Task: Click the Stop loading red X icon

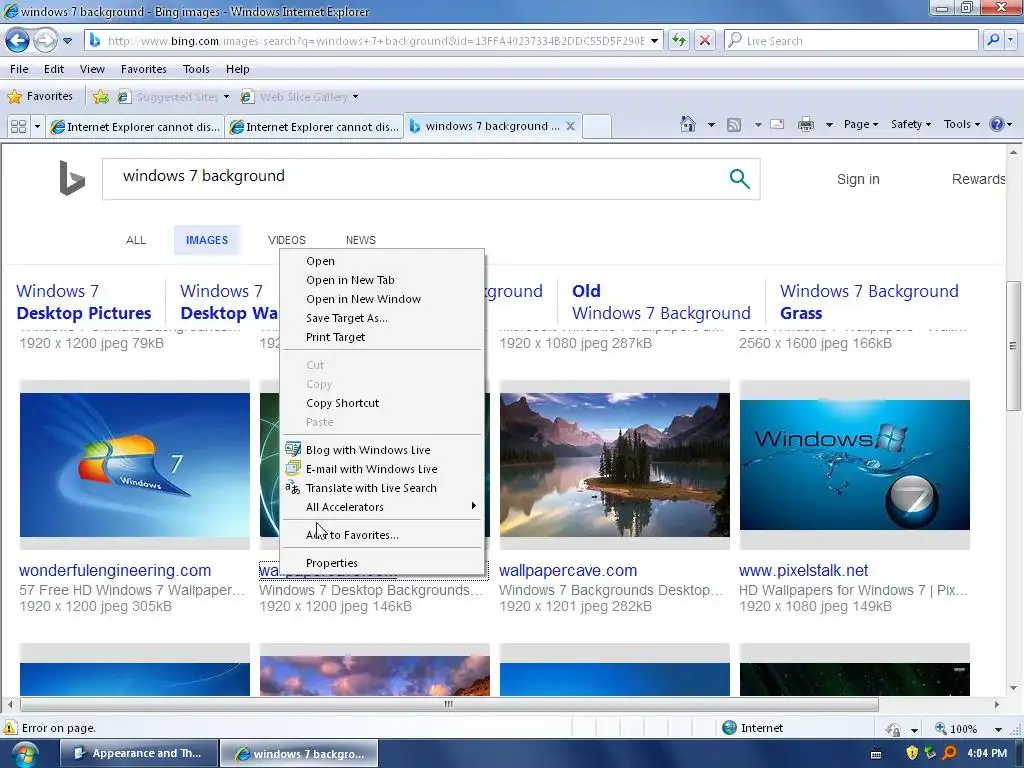Action: [x=705, y=40]
